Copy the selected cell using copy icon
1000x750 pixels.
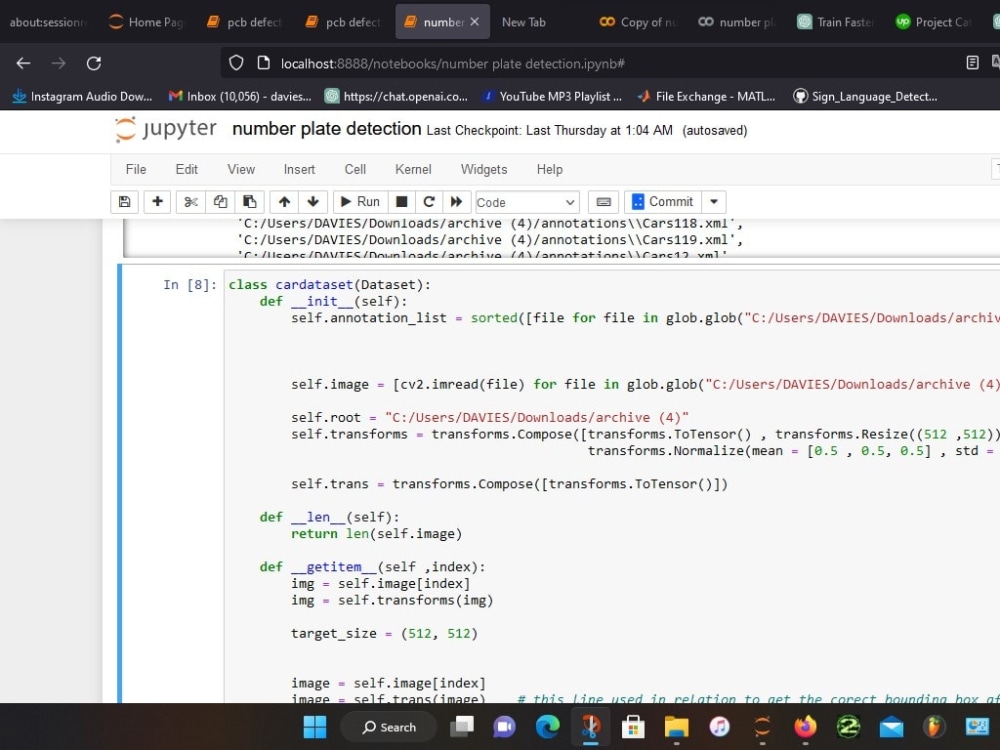click(x=220, y=201)
